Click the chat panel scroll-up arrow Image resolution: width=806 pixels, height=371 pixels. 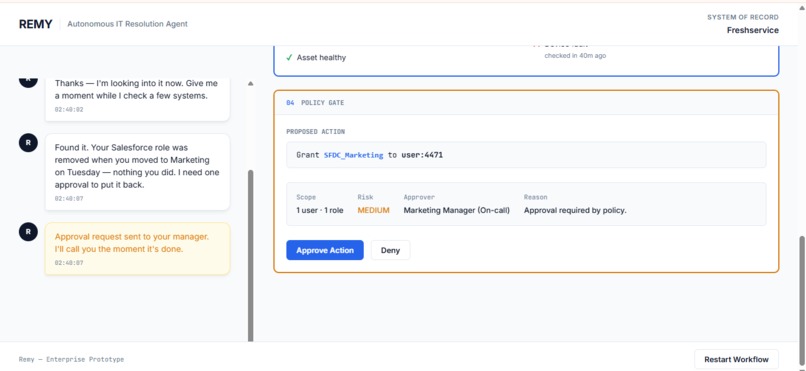click(250, 83)
